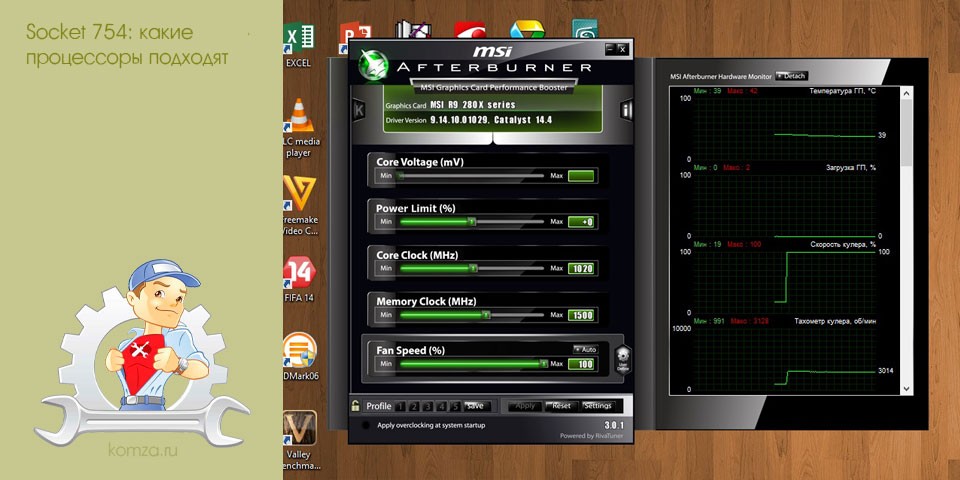Click the 'MSI R9 280X series' text

click(473, 105)
